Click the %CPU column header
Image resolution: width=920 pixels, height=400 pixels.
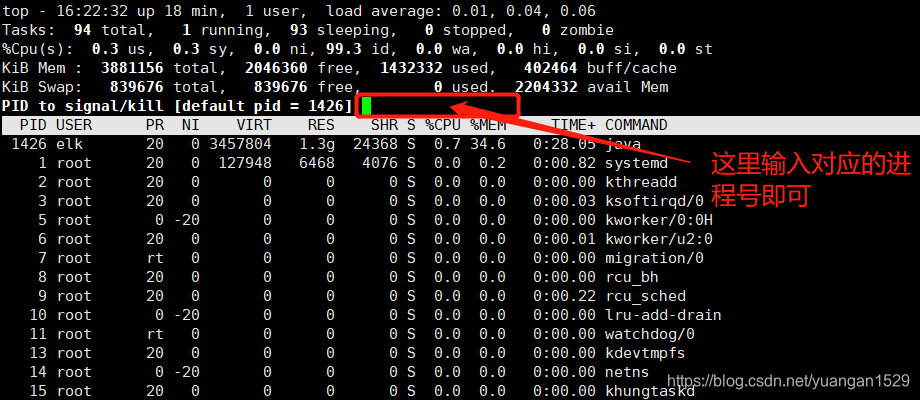tap(443, 125)
